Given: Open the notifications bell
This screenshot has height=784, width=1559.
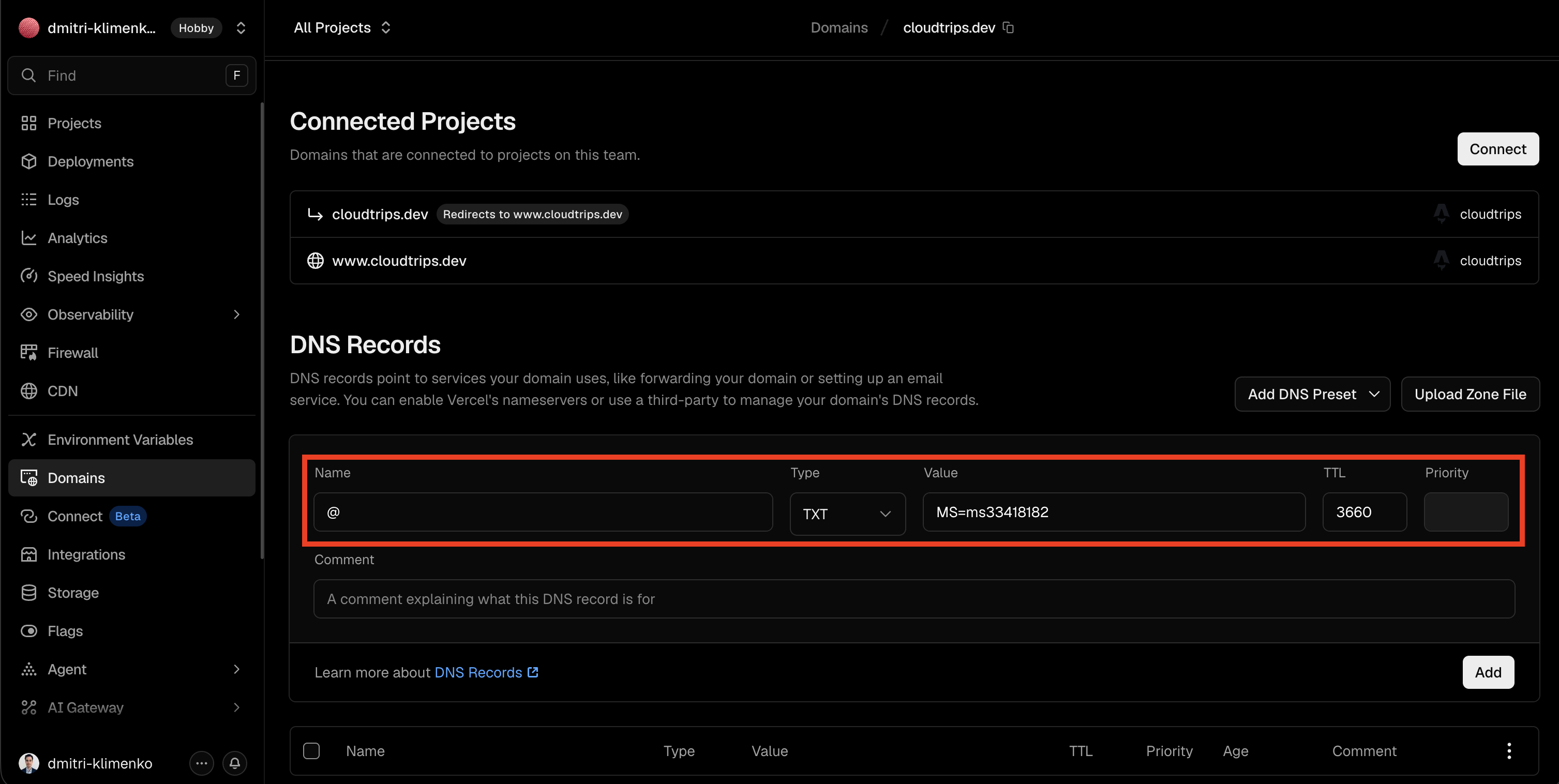Looking at the screenshot, I should point(235,763).
